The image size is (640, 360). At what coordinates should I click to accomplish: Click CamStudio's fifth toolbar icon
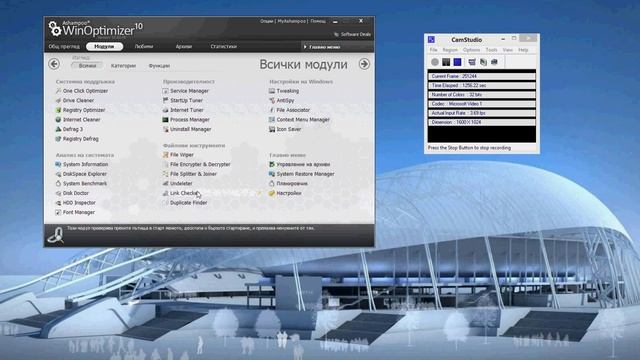point(483,62)
